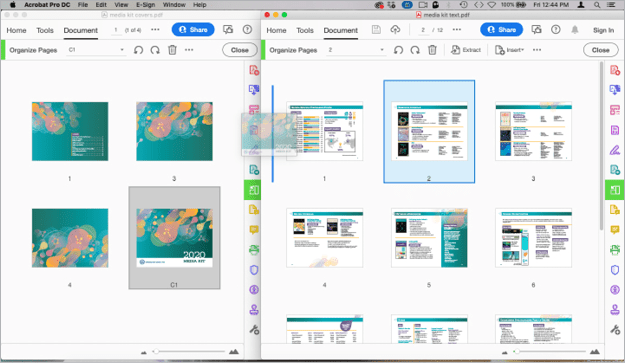Viewport: 625px width, 363px height.
Task: Open ellipsis menu next to 2 / 12 field
Action: click(x=457, y=29)
